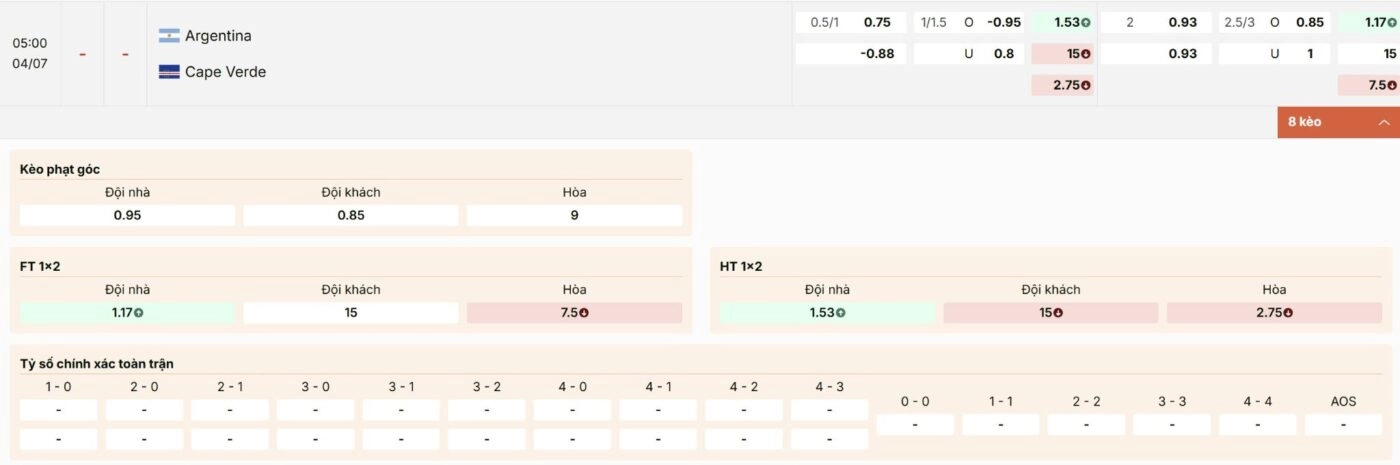The width and height of the screenshot is (1400, 465).
Task: Select 0.93 odds beside handicap 2
Action: (1156, 23)
